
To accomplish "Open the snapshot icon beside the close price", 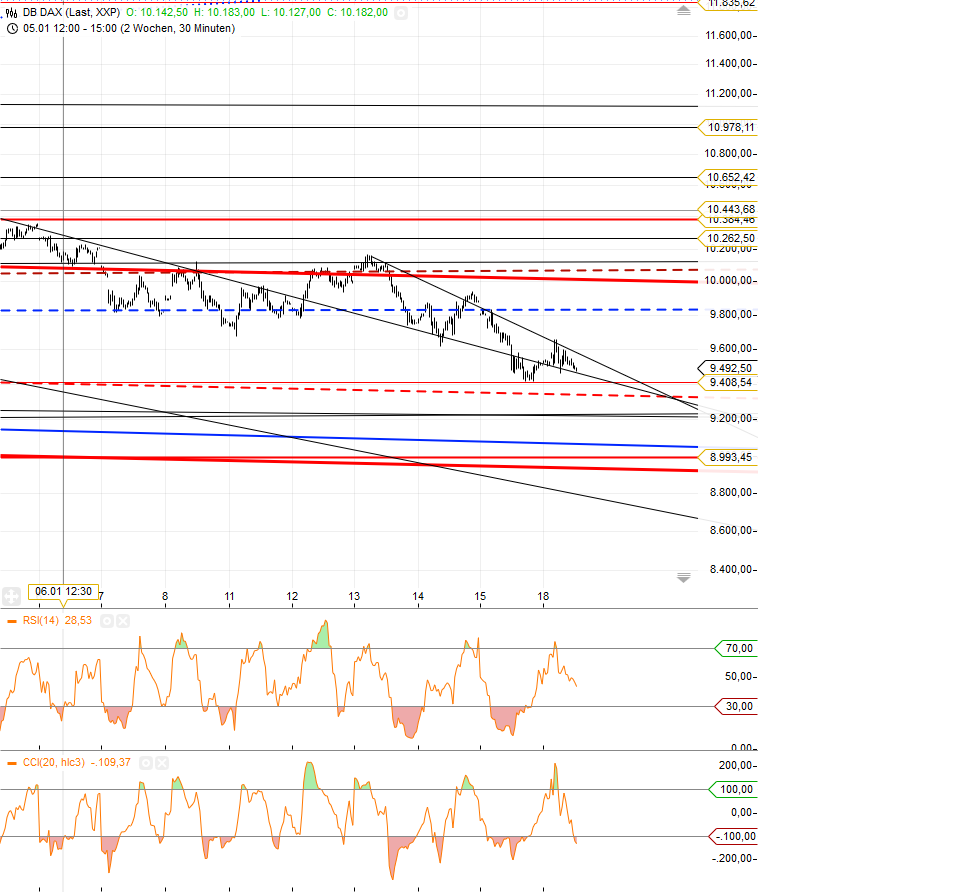I will [401, 13].
